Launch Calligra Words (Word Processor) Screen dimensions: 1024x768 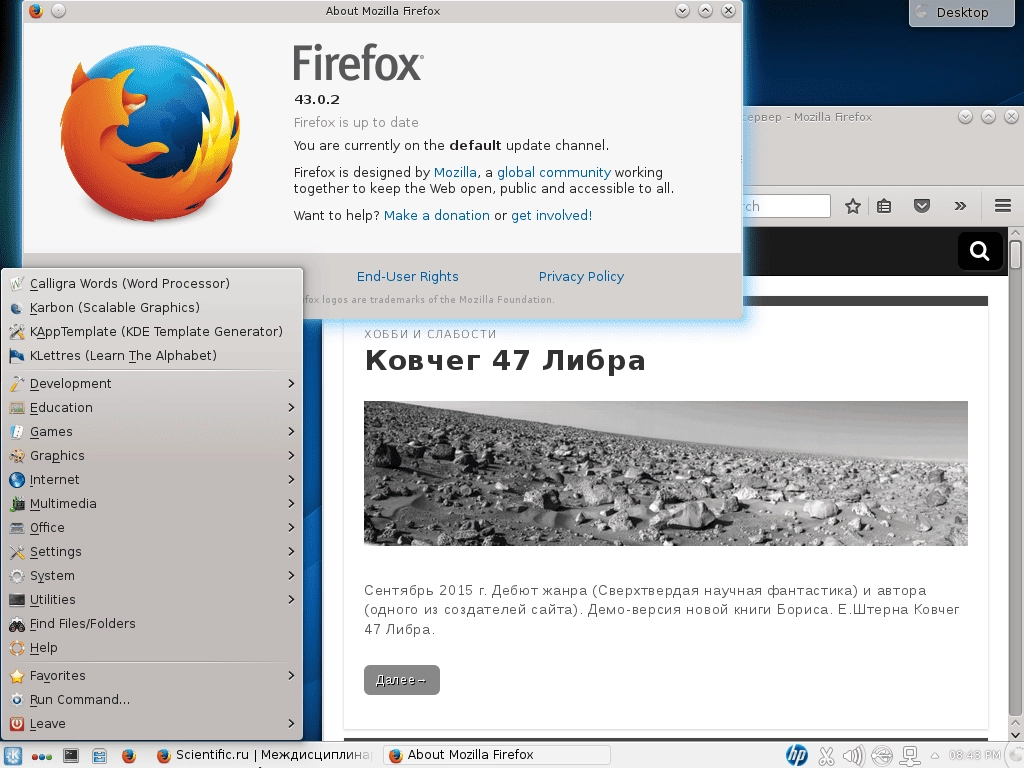click(152, 283)
